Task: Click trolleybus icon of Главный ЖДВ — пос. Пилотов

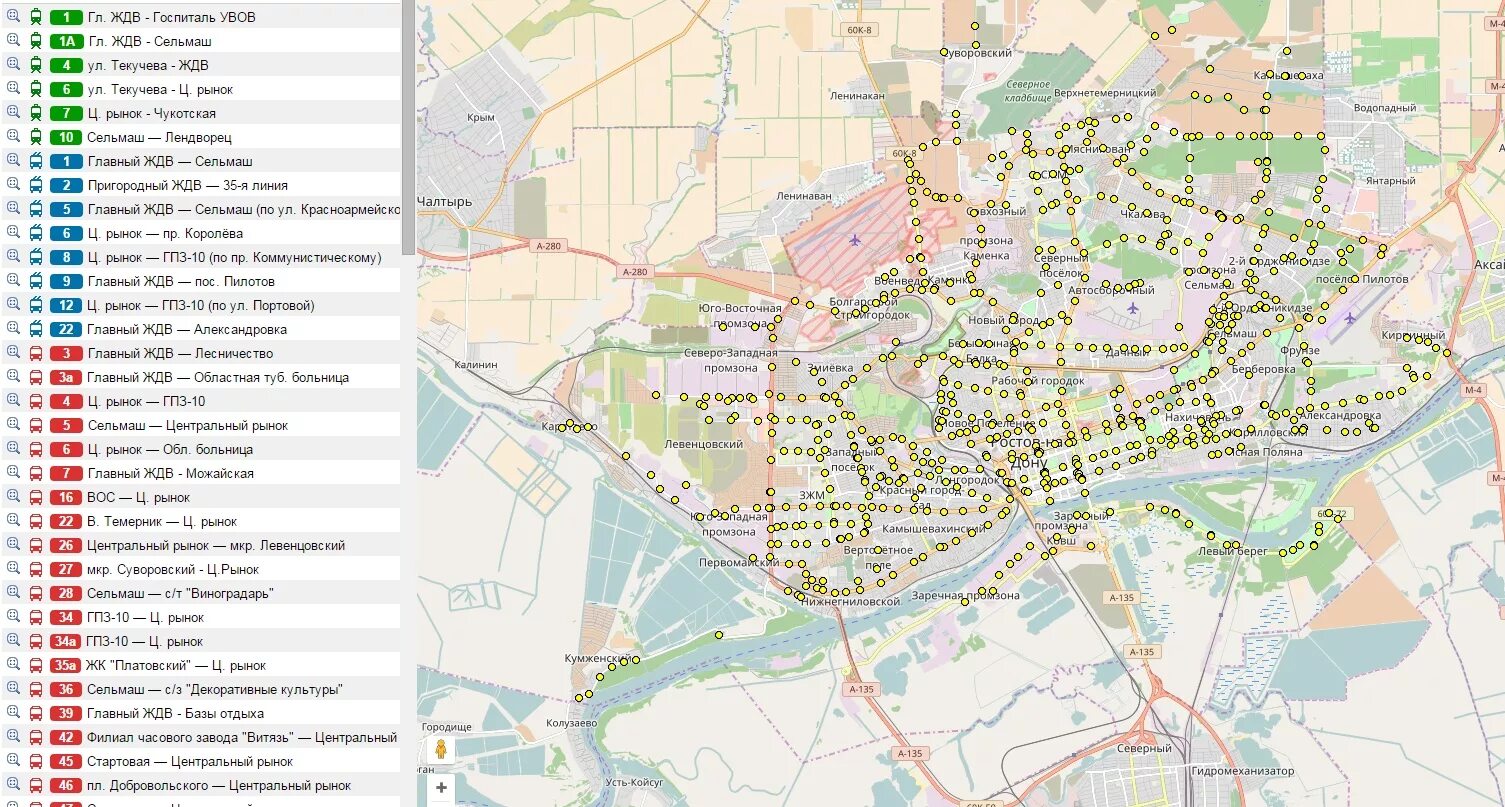Action: pyautogui.click(x=36, y=281)
